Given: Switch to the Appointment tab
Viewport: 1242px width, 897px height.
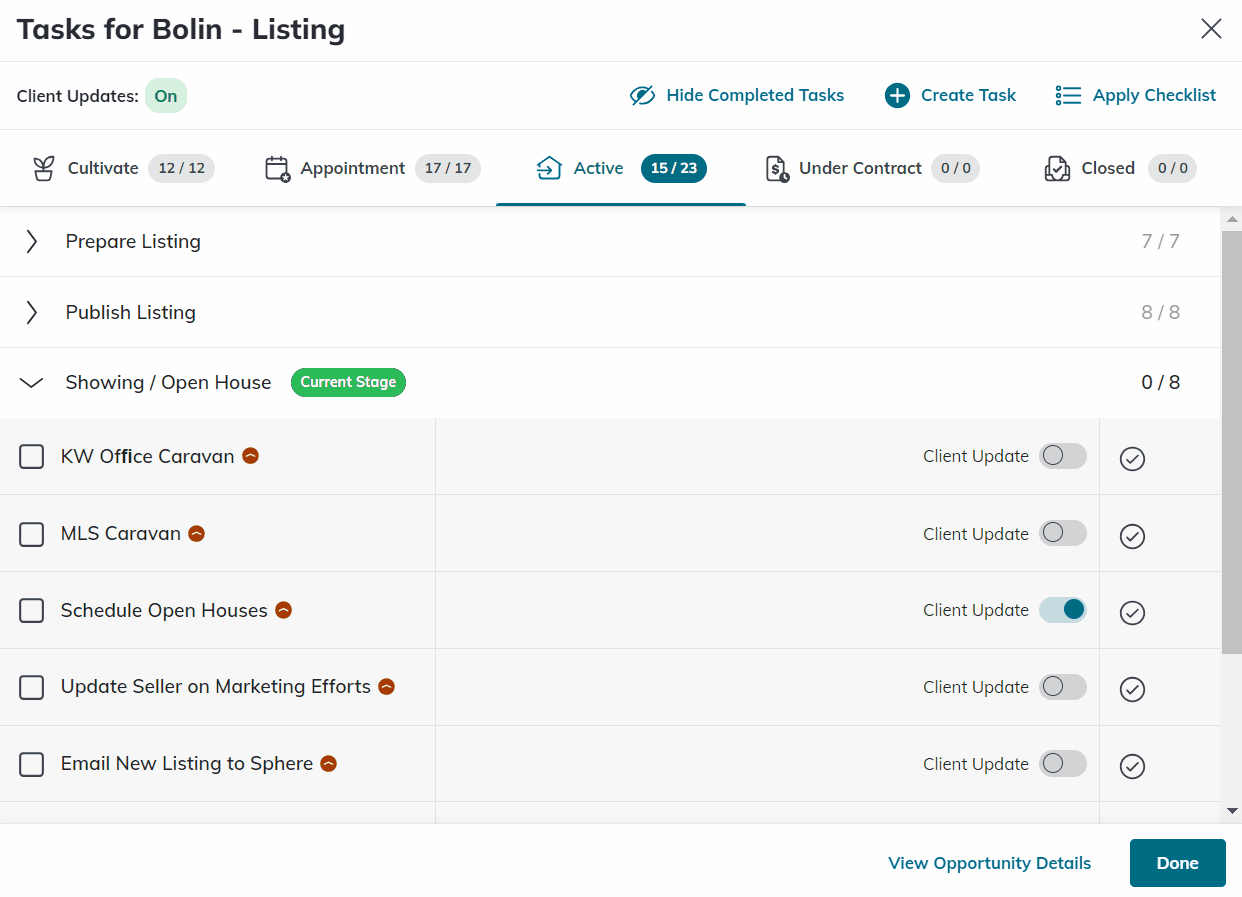Looking at the screenshot, I should click(x=372, y=168).
